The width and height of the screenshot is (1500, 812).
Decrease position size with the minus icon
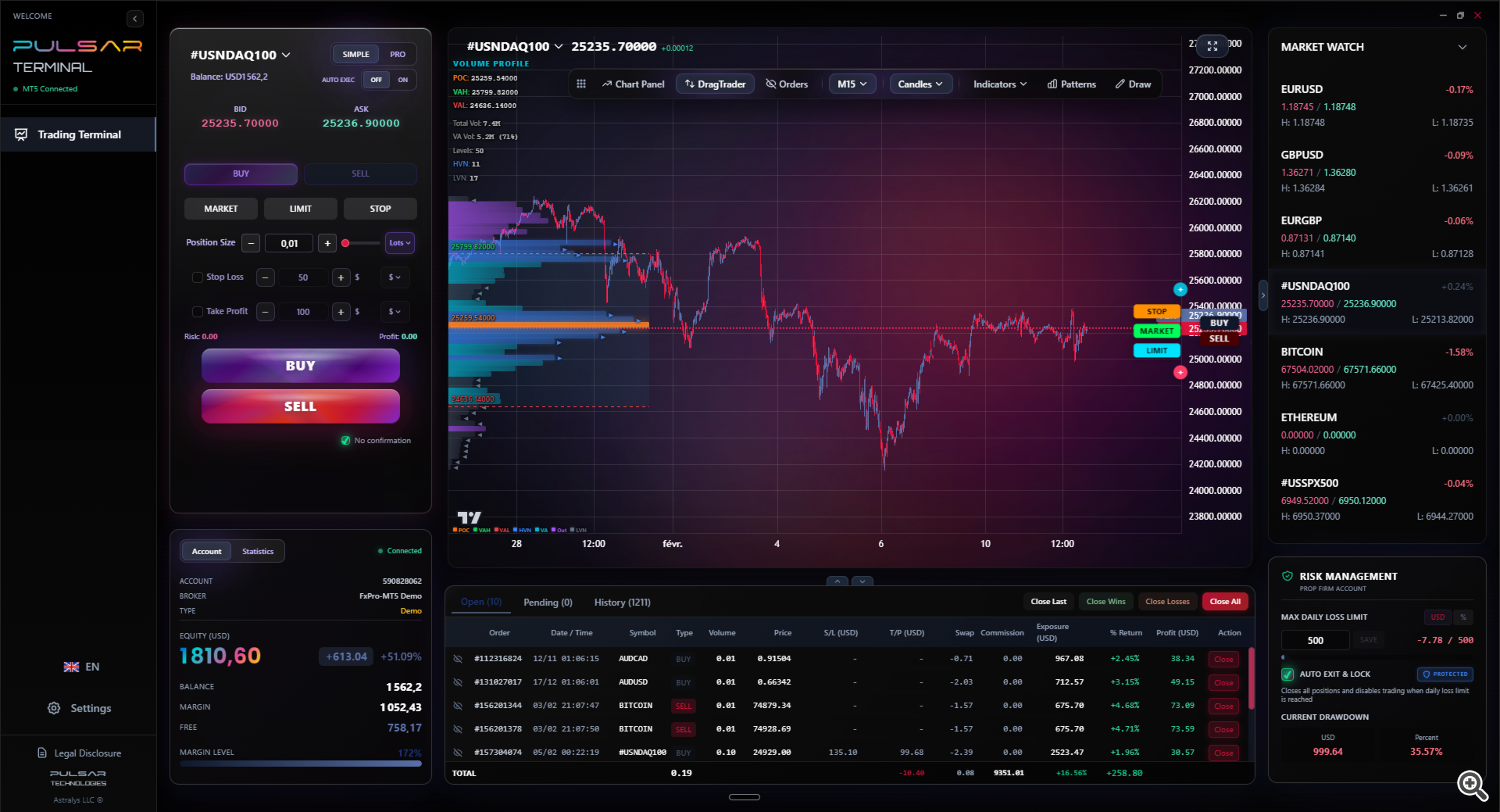[250, 243]
